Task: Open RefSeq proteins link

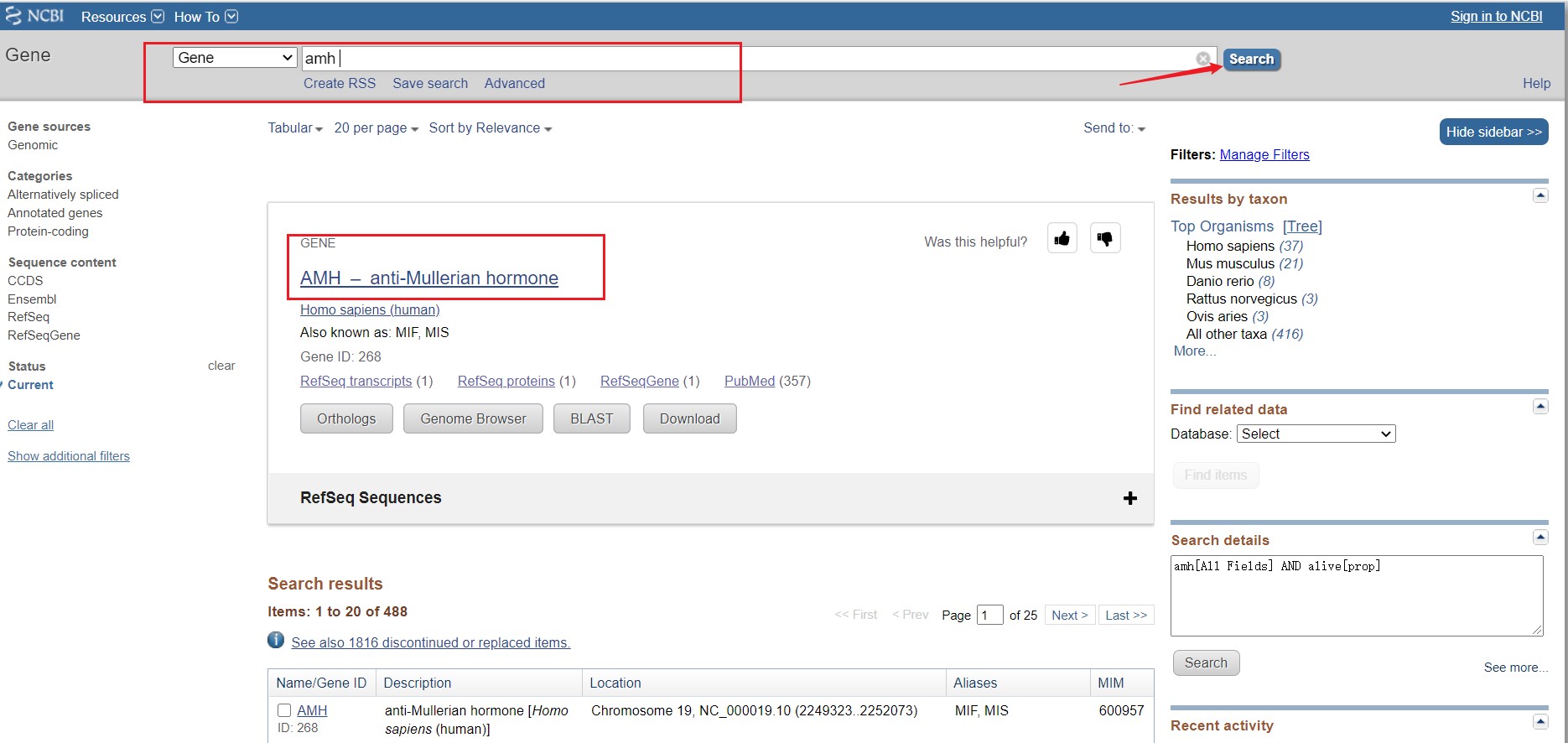Action: pos(506,381)
